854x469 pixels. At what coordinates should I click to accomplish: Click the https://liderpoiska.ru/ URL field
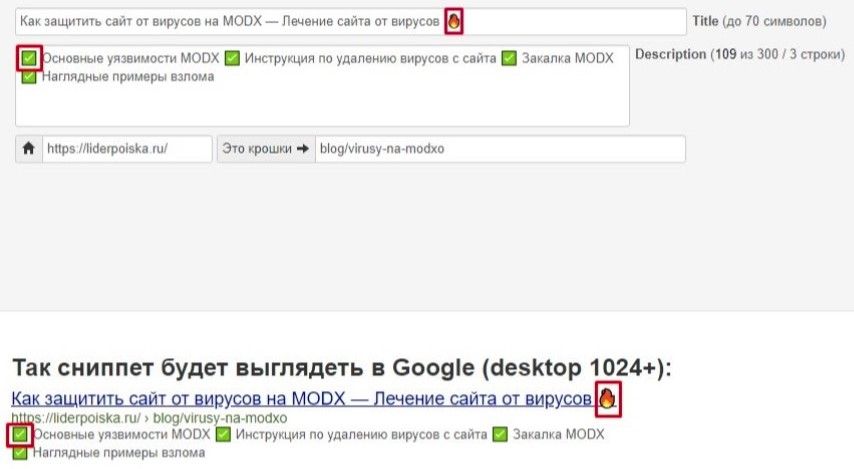(127, 149)
